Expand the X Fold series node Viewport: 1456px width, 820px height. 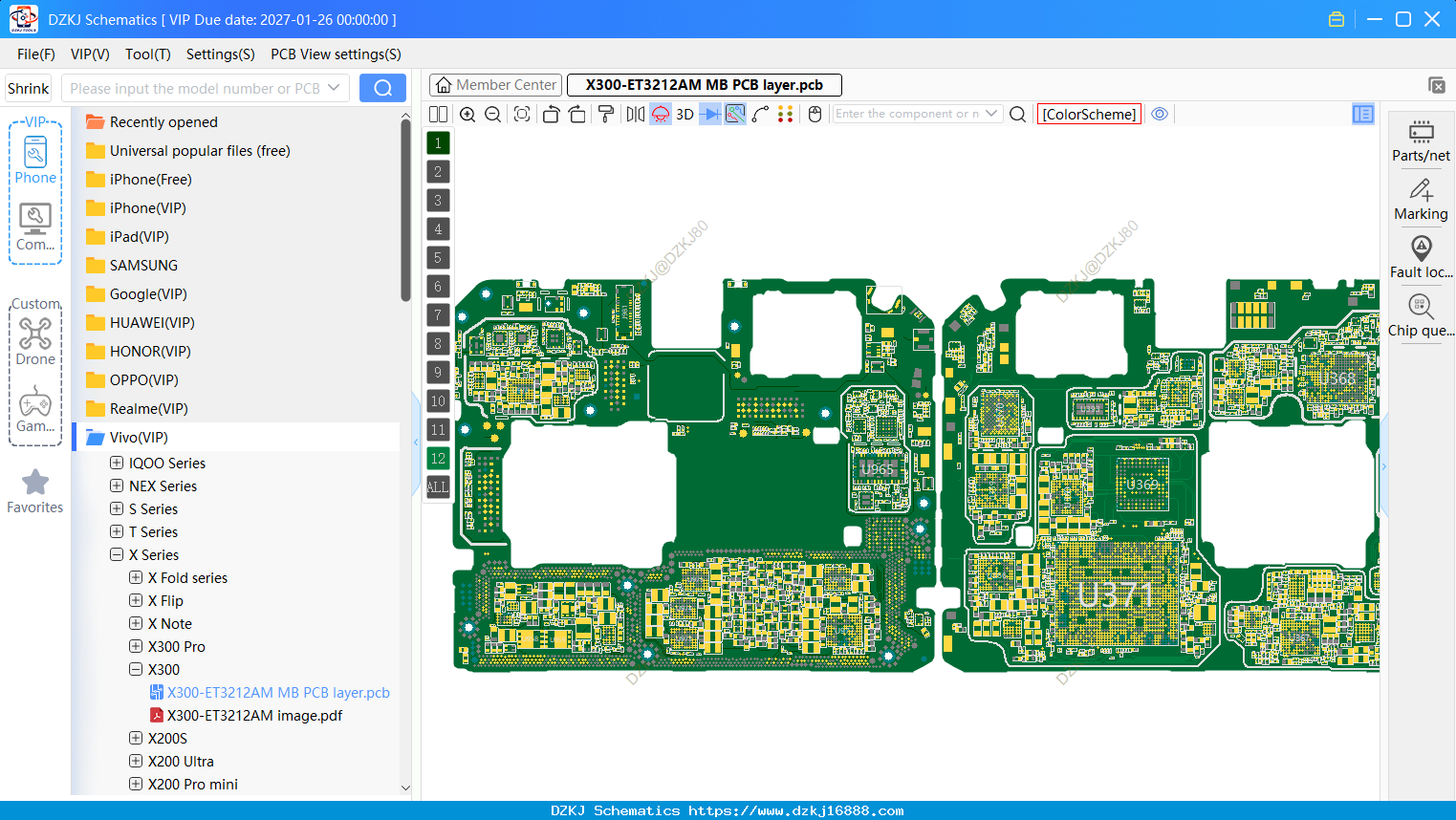click(x=136, y=577)
